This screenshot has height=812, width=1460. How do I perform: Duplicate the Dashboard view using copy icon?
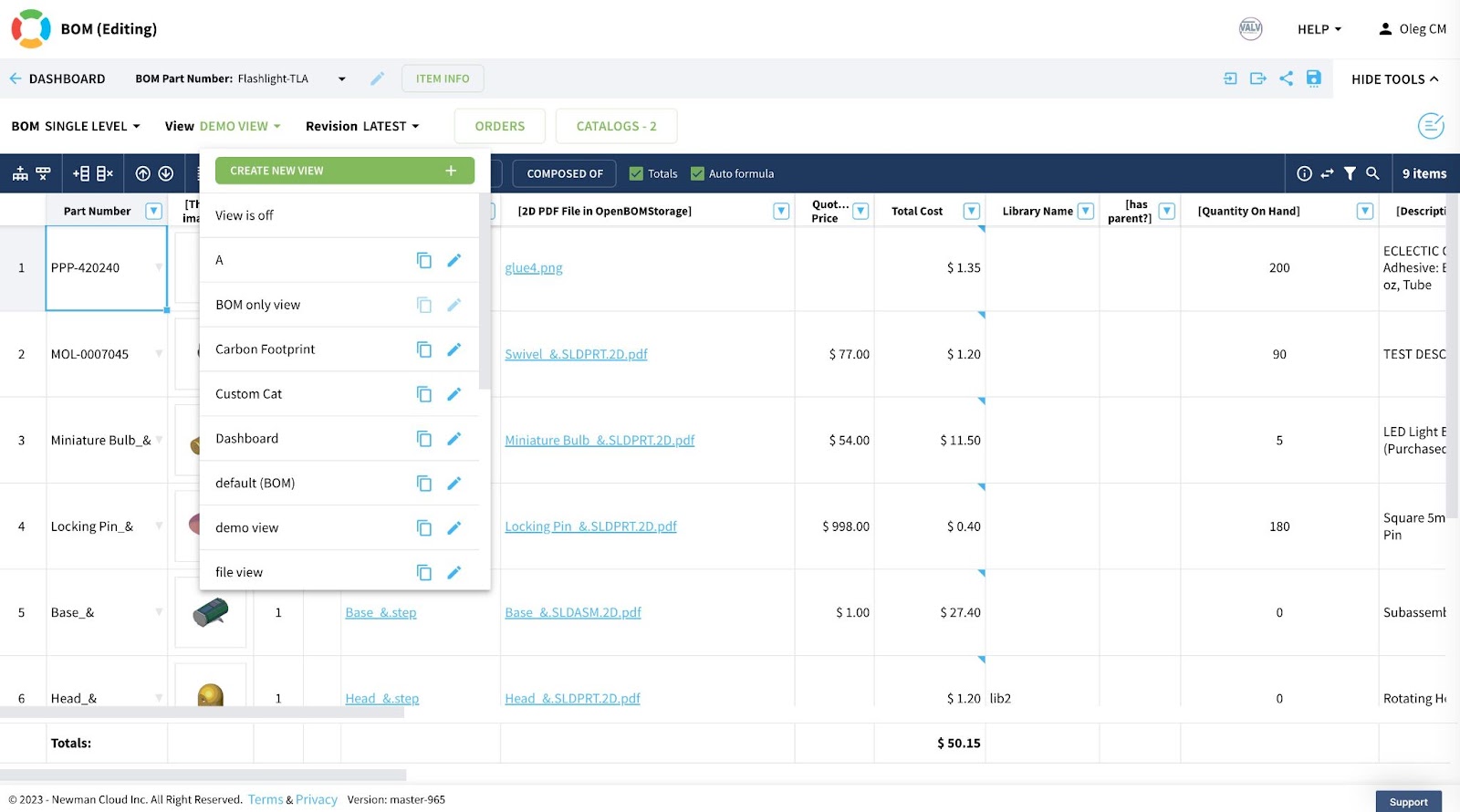coord(424,439)
